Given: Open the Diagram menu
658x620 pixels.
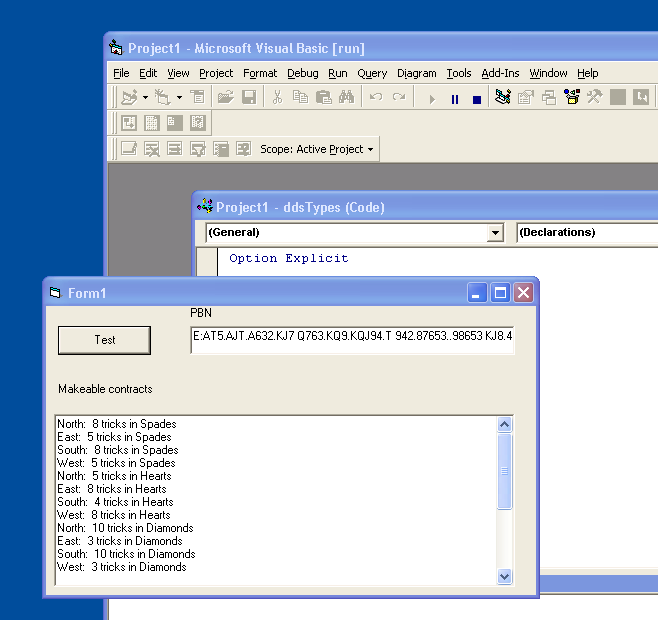Looking at the screenshot, I should tap(417, 73).
